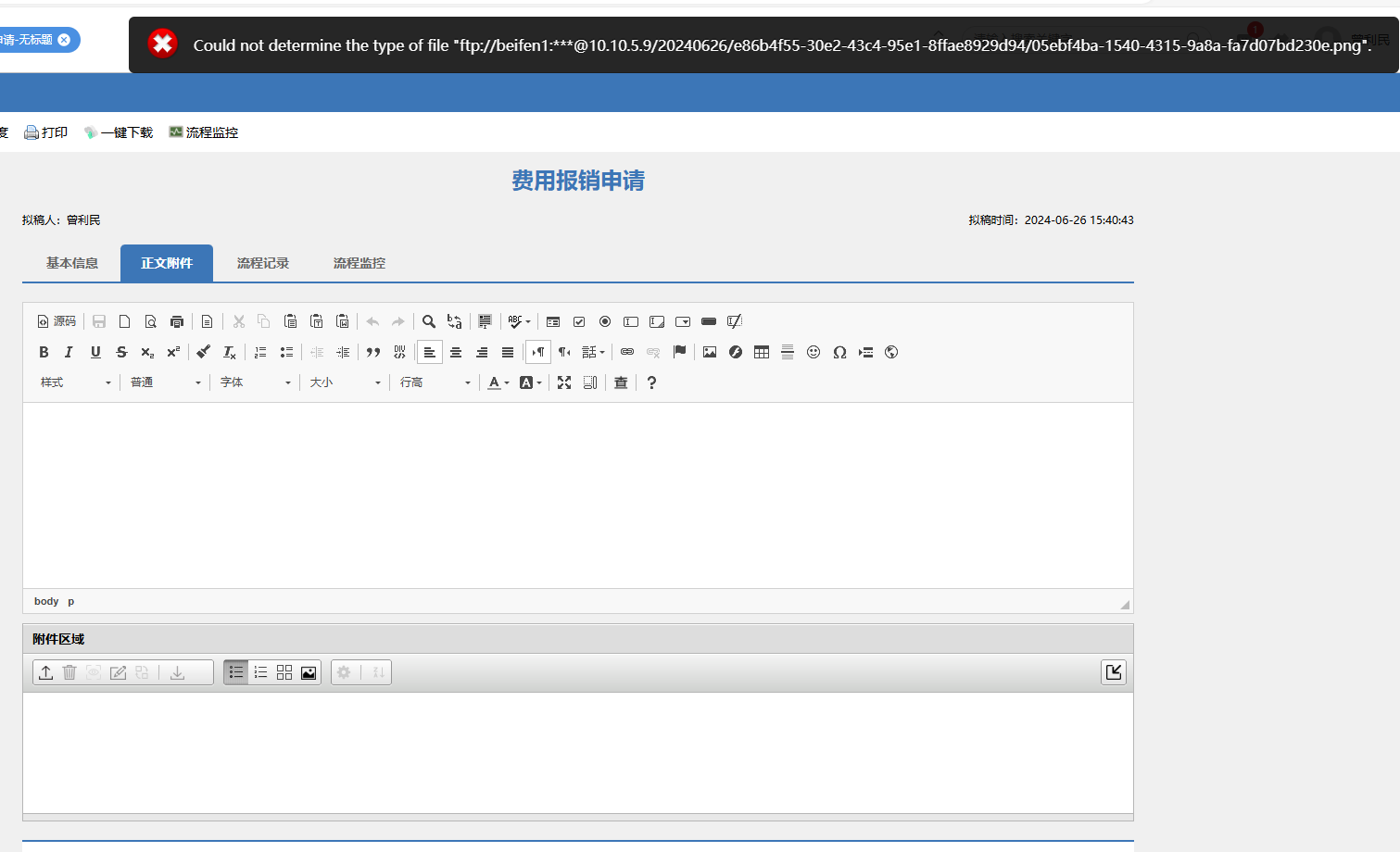The width and height of the screenshot is (1400, 852).
Task: Open the 大小 font size dropdown
Action: coord(345,382)
